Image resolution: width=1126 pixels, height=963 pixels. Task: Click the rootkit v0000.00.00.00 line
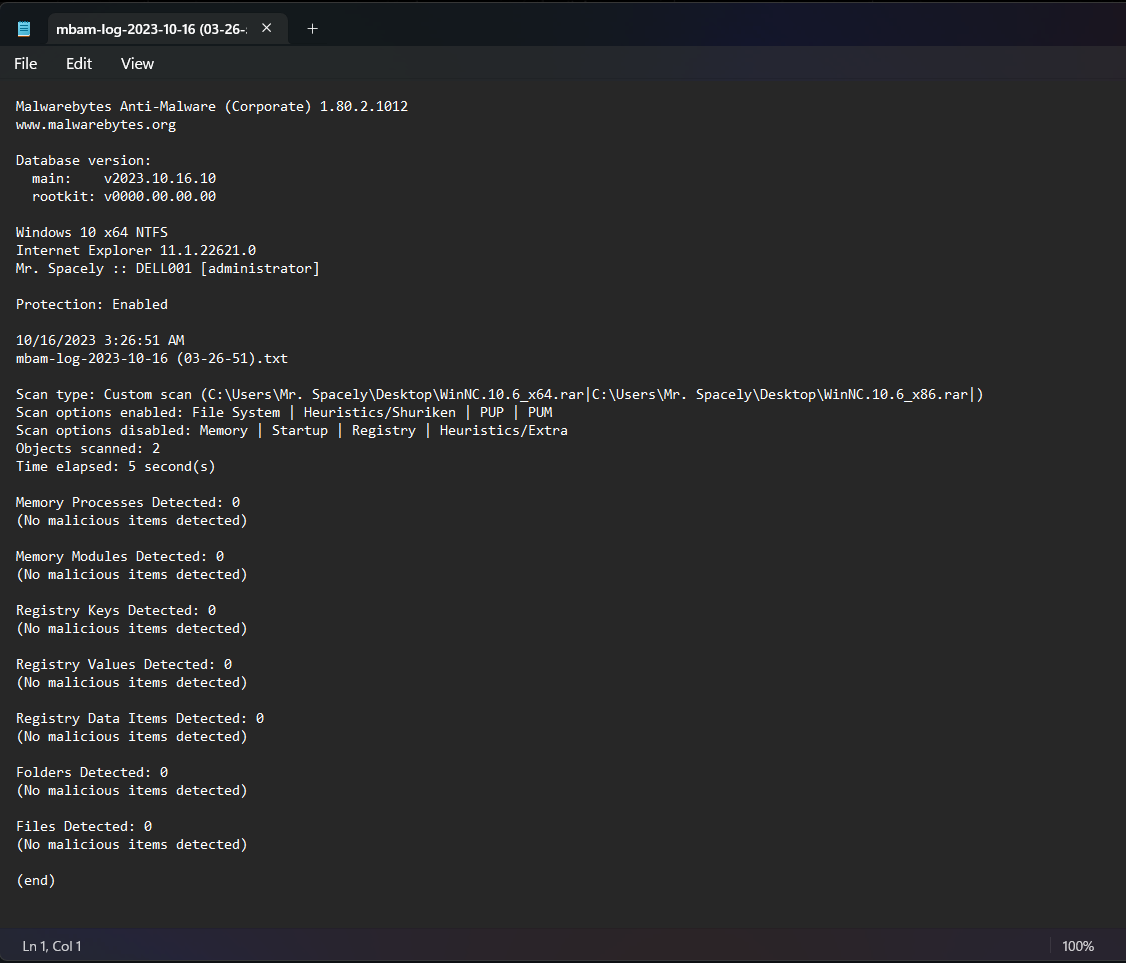click(x=124, y=197)
